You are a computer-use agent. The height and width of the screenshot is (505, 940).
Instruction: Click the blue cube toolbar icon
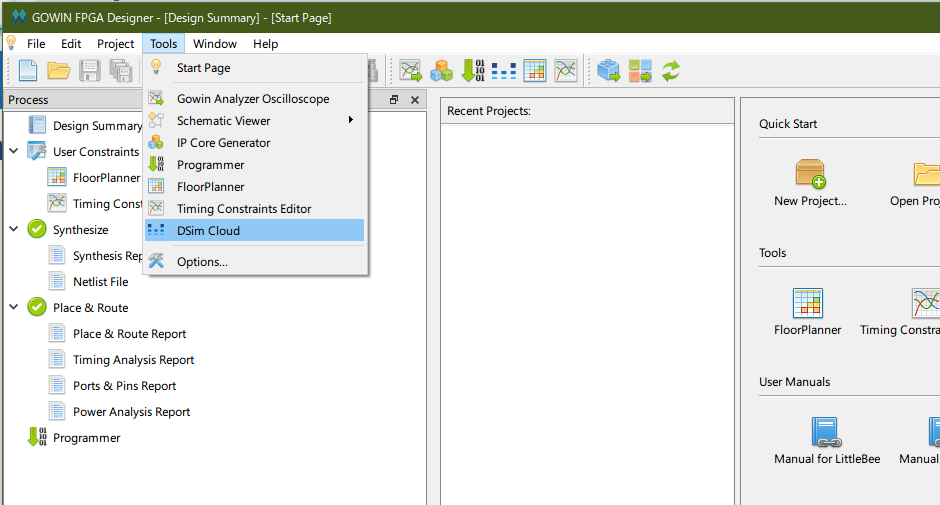point(608,71)
